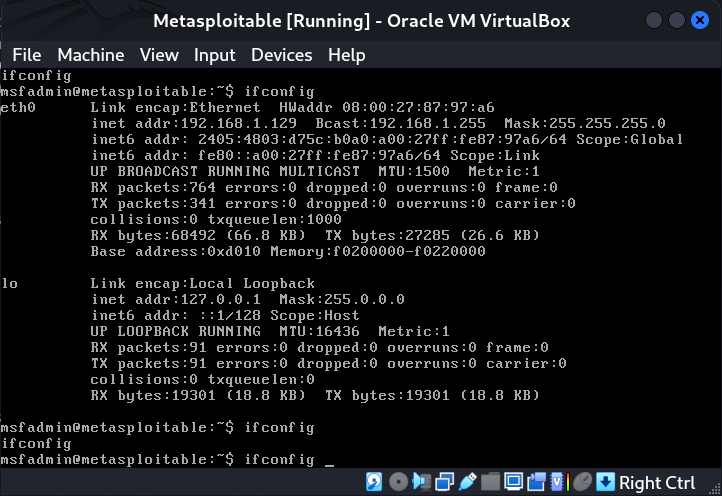Click TX bytes:27285
Viewport: 722px width, 496px height.
[x=387, y=235]
